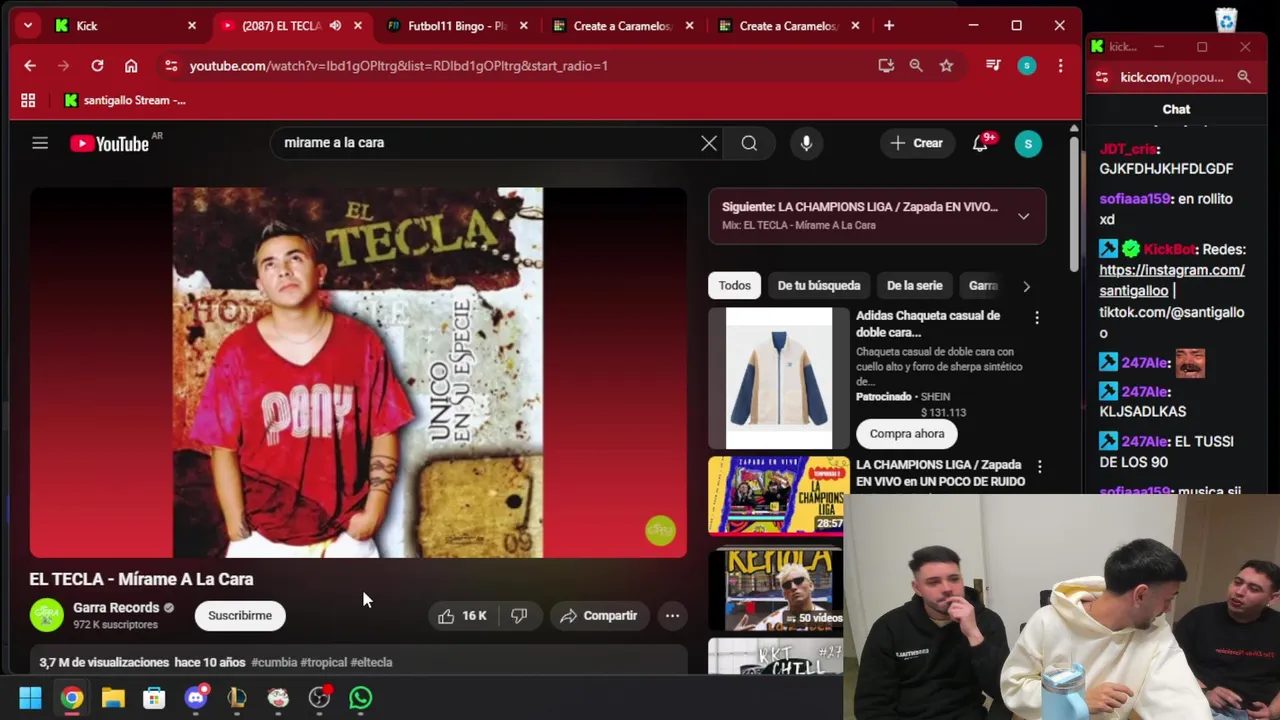The image size is (1280, 720).
Task: Select the De la serie chip
Action: click(914, 286)
